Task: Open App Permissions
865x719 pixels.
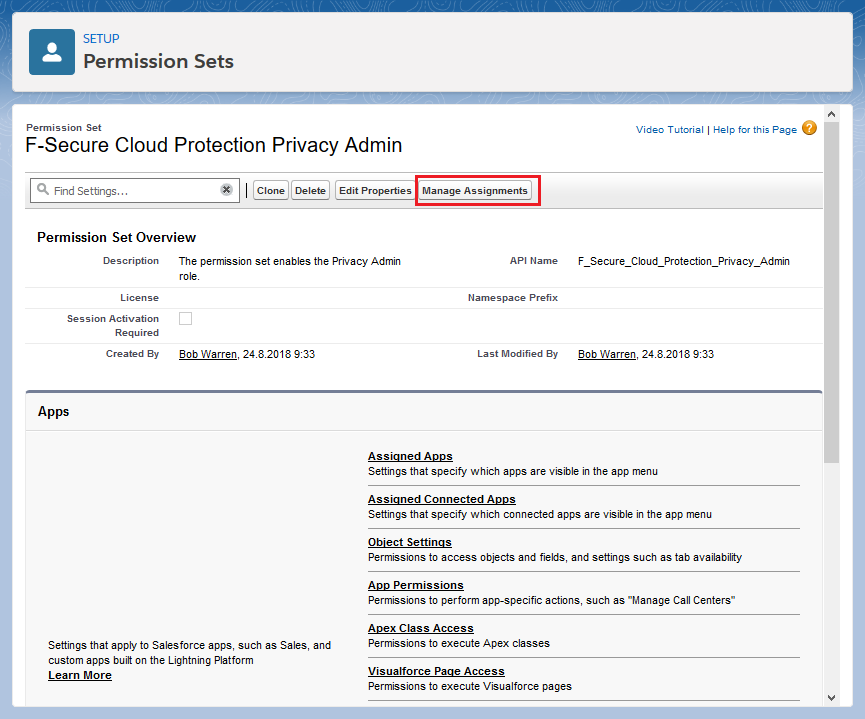Action: click(416, 585)
